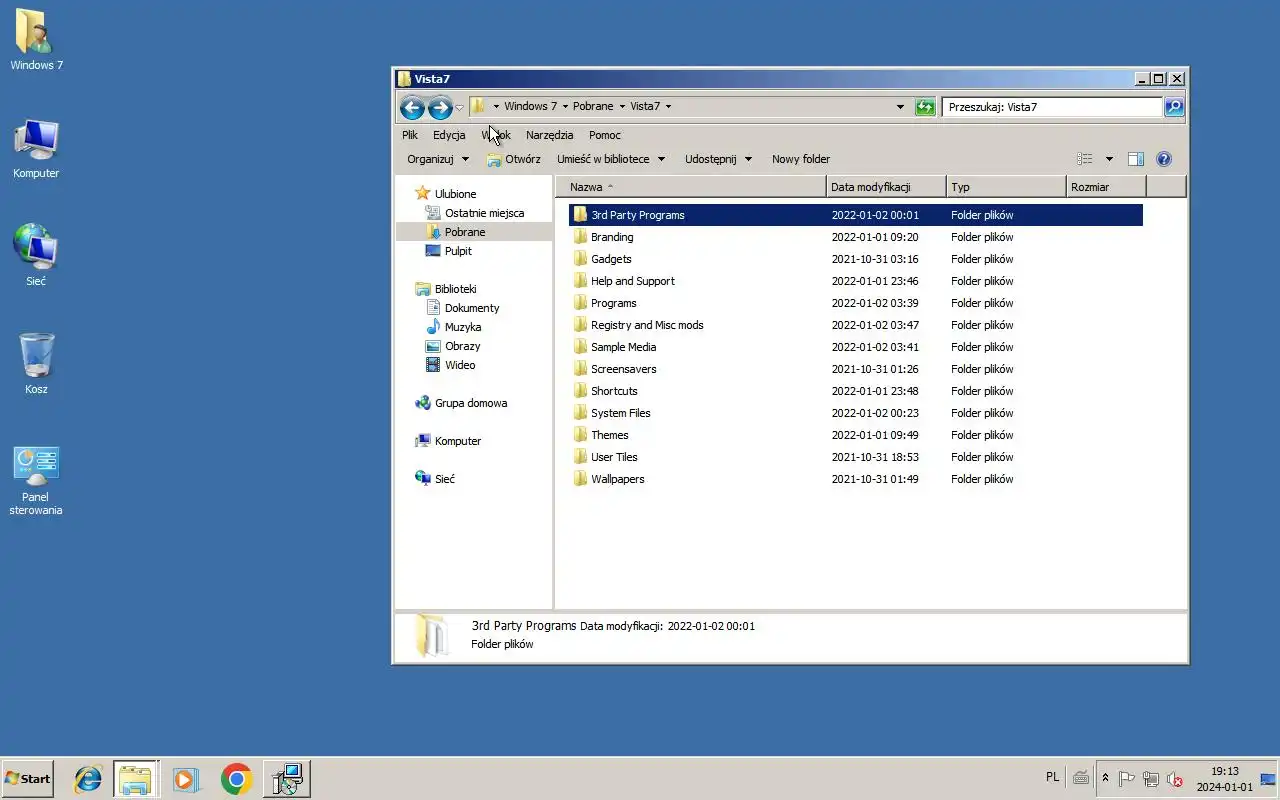Toggle the preview pane icon

[1136, 159]
